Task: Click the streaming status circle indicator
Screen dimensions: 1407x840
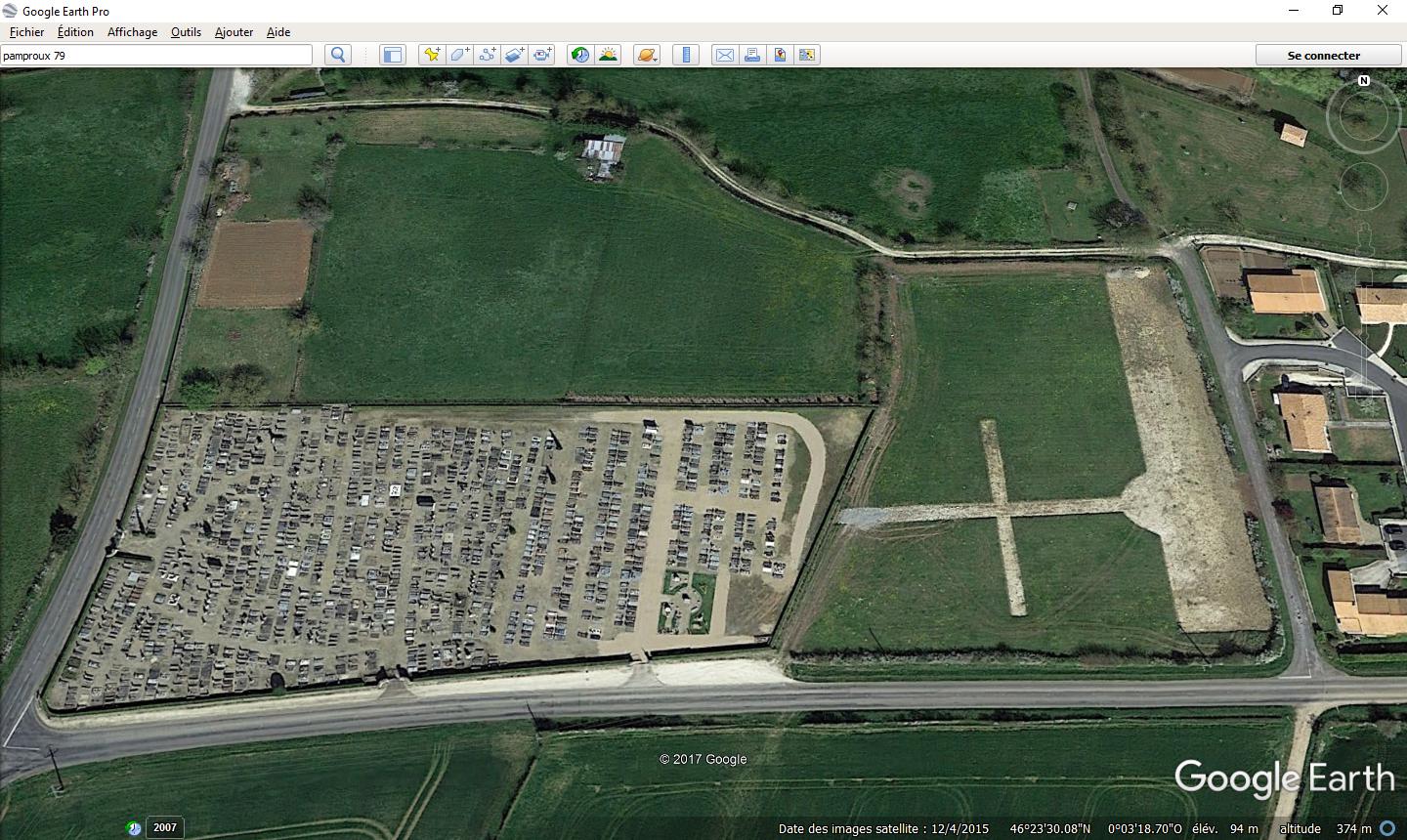Action: coord(1387,828)
